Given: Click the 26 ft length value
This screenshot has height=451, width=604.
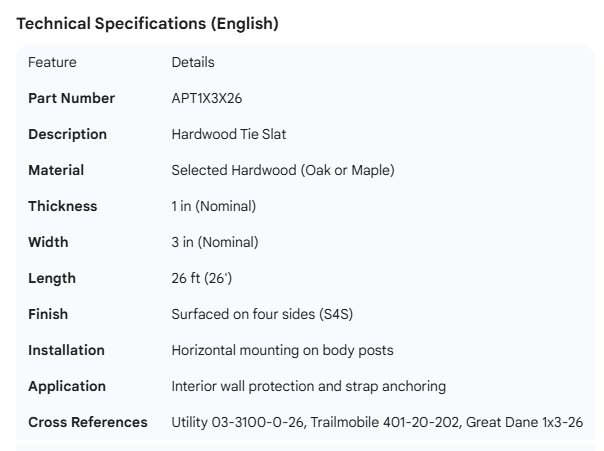Looking at the screenshot, I should [x=202, y=278].
